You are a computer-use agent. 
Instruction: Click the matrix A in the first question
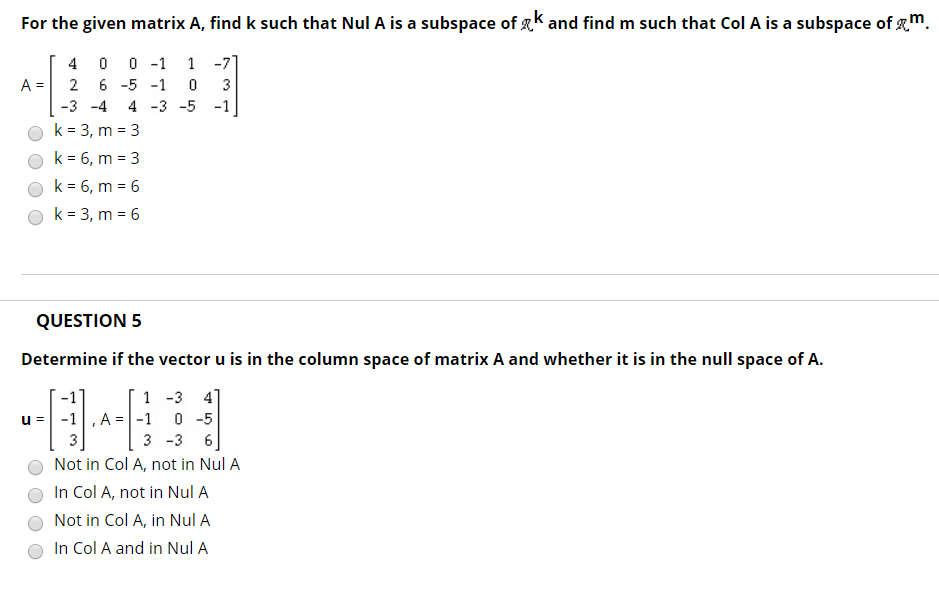[x=145, y=85]
